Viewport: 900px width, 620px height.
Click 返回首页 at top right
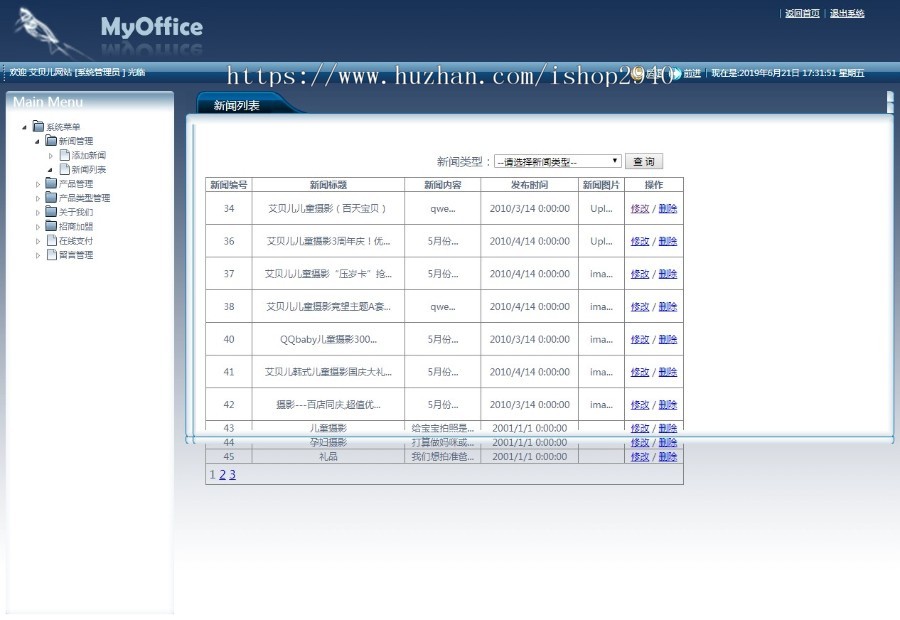(x=801, y=13)
